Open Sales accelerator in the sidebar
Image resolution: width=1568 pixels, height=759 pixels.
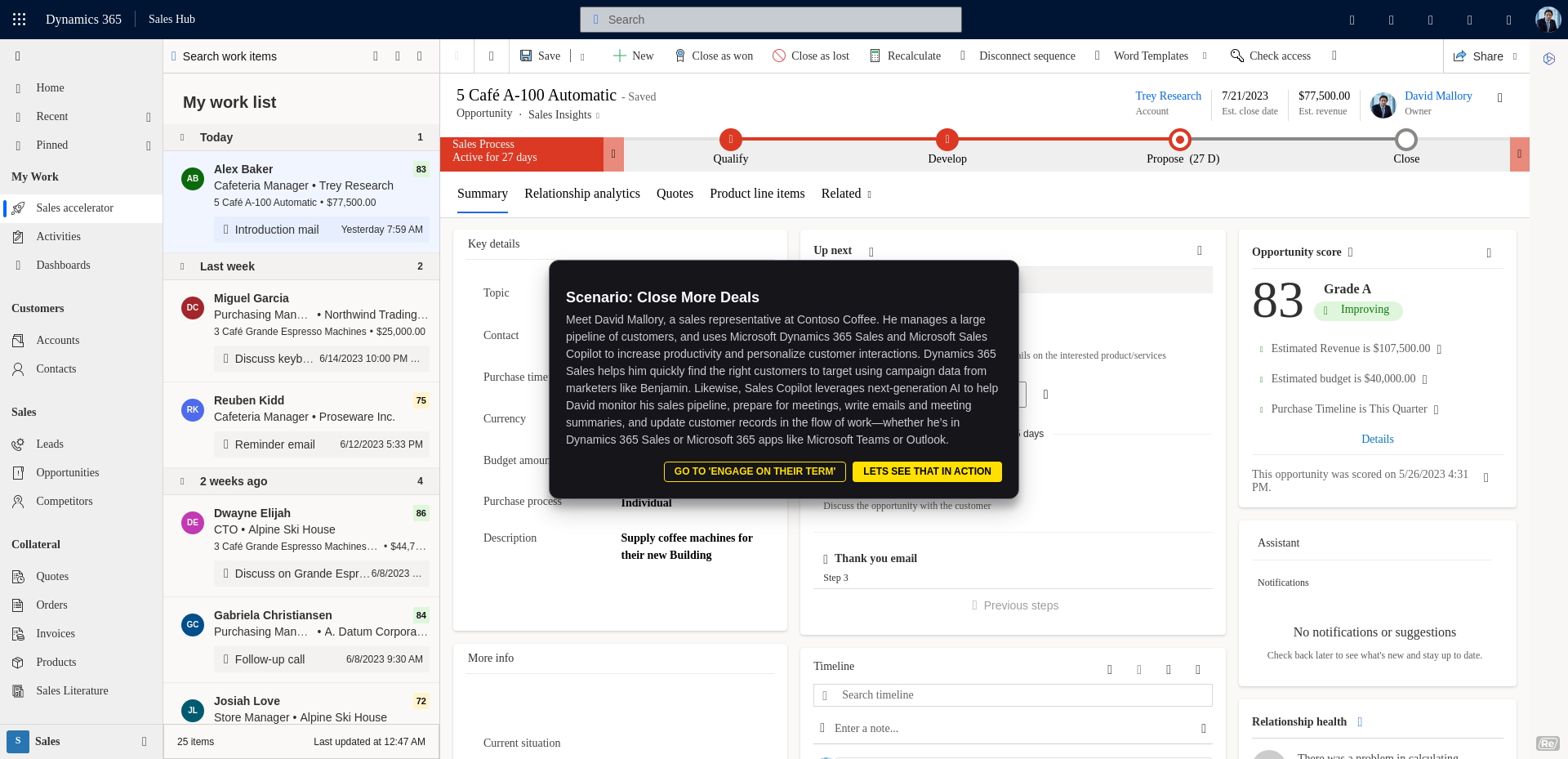(x=74, y=208)
